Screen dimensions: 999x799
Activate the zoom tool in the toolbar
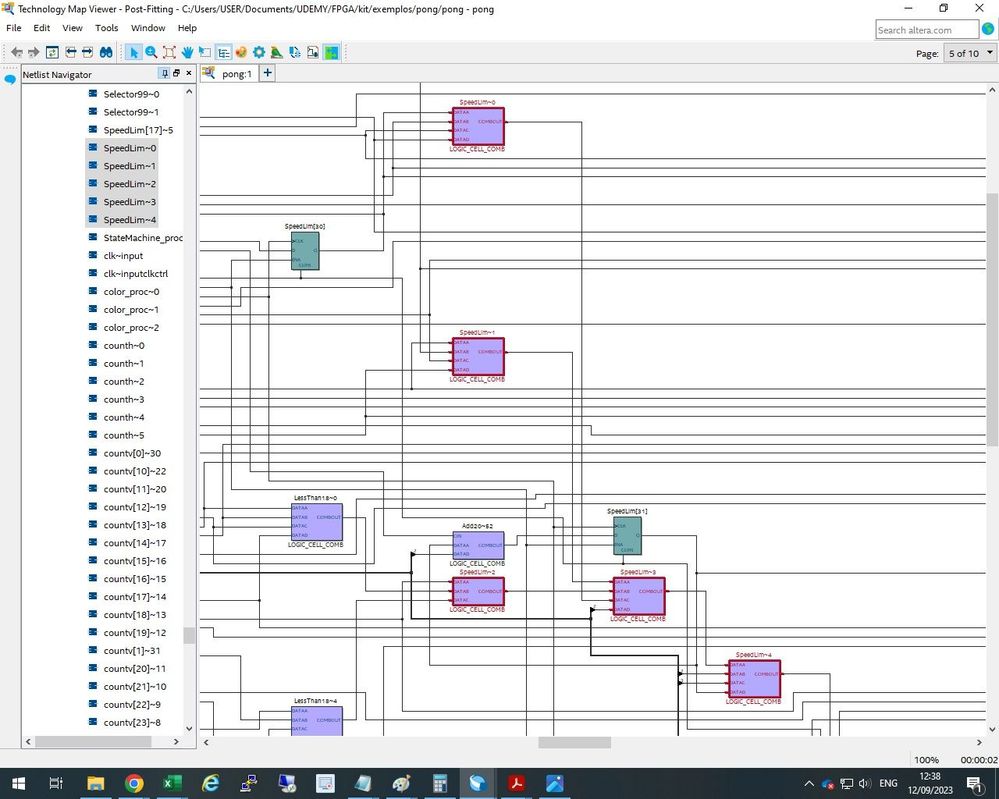tap(151, 52)
